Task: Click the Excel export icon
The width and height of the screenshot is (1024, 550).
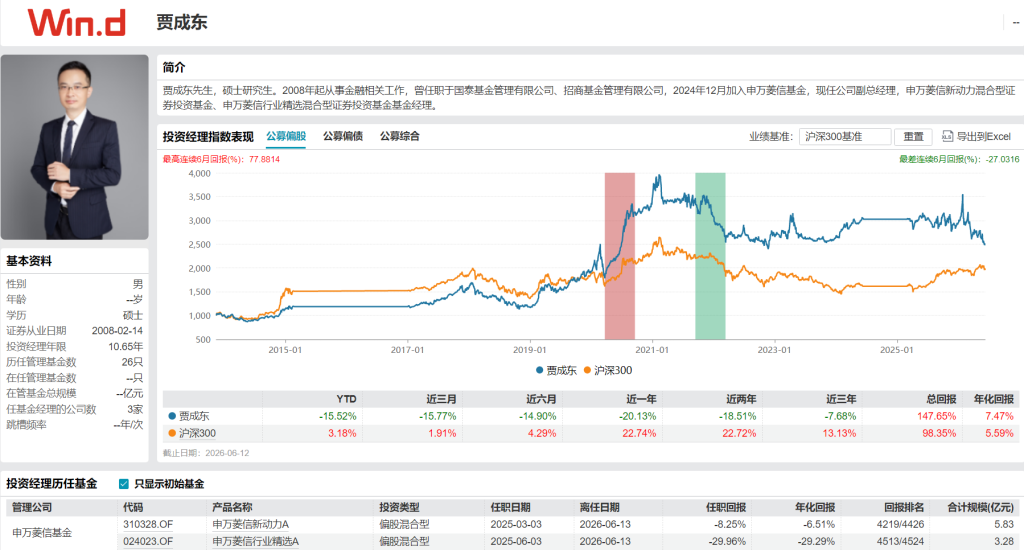Action: tap(947, 136)
